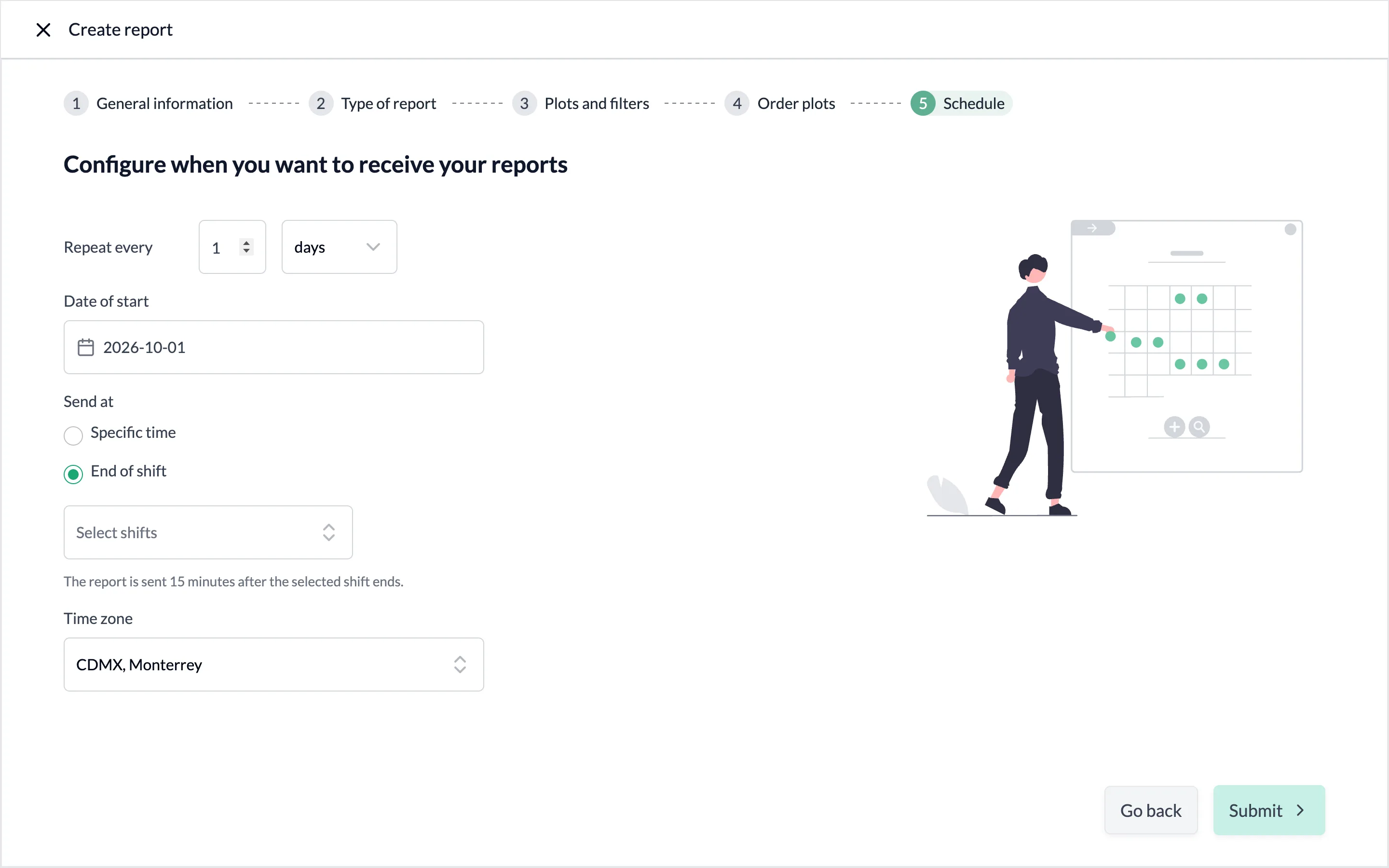The image size is (1389, 868).
Task: Go to step 2 Type of report
Action: click(x=372, y=103)
